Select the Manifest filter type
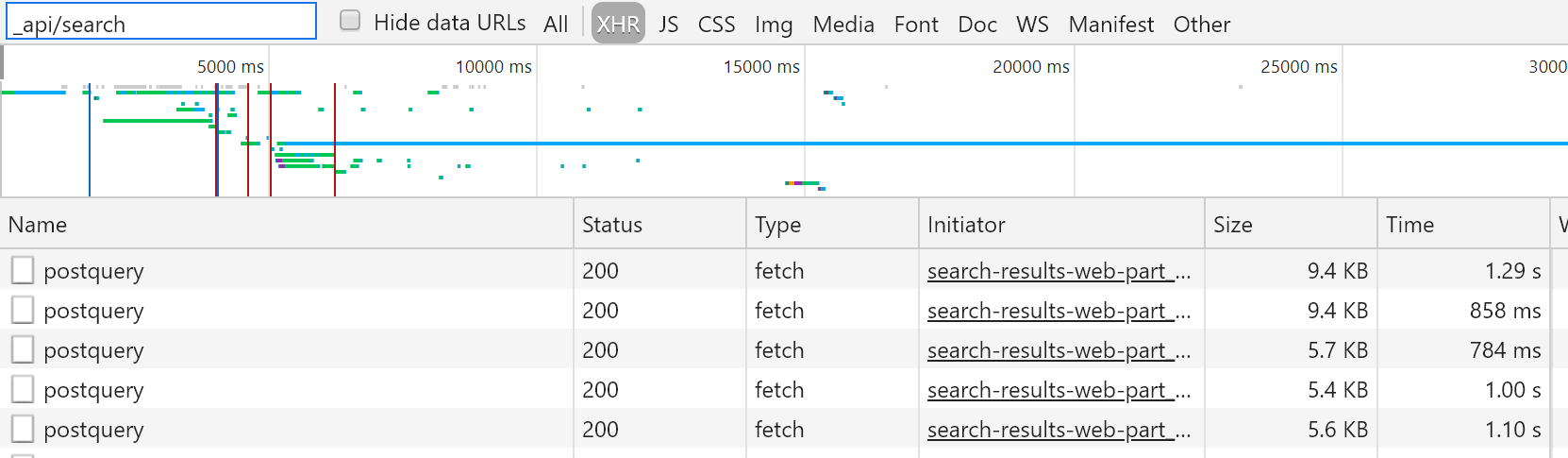The image size is (1568, 458). 1110,25
